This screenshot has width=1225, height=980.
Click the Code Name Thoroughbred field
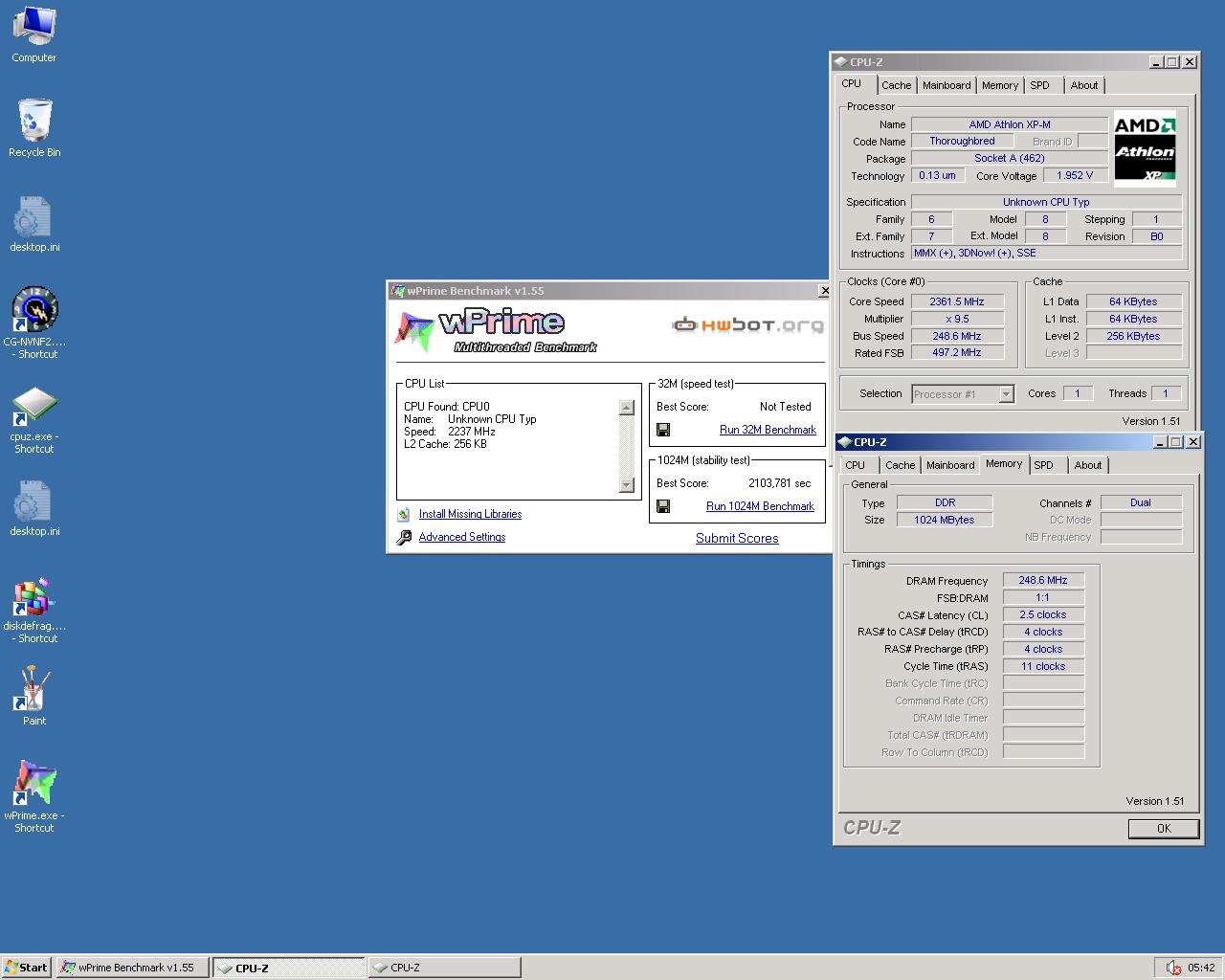pos(962,142)
